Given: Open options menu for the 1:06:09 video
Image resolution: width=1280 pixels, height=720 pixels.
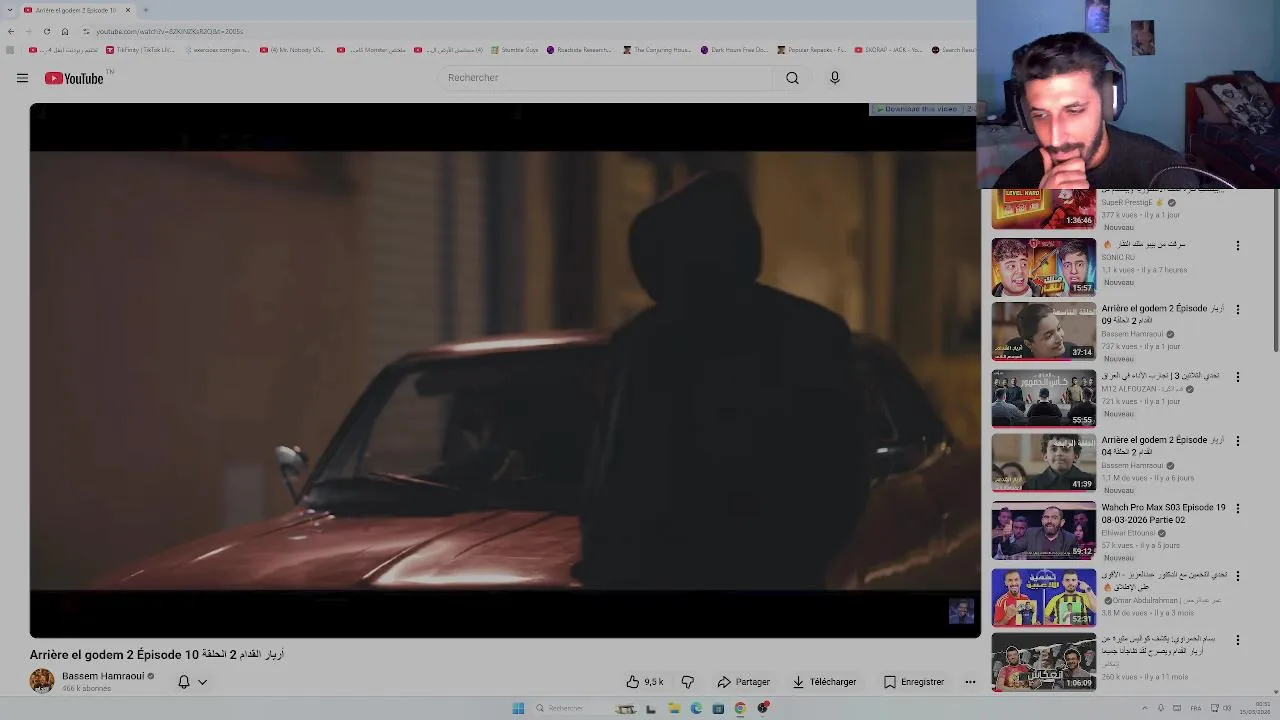Looking at the screenshot, I should (1237, 640).
